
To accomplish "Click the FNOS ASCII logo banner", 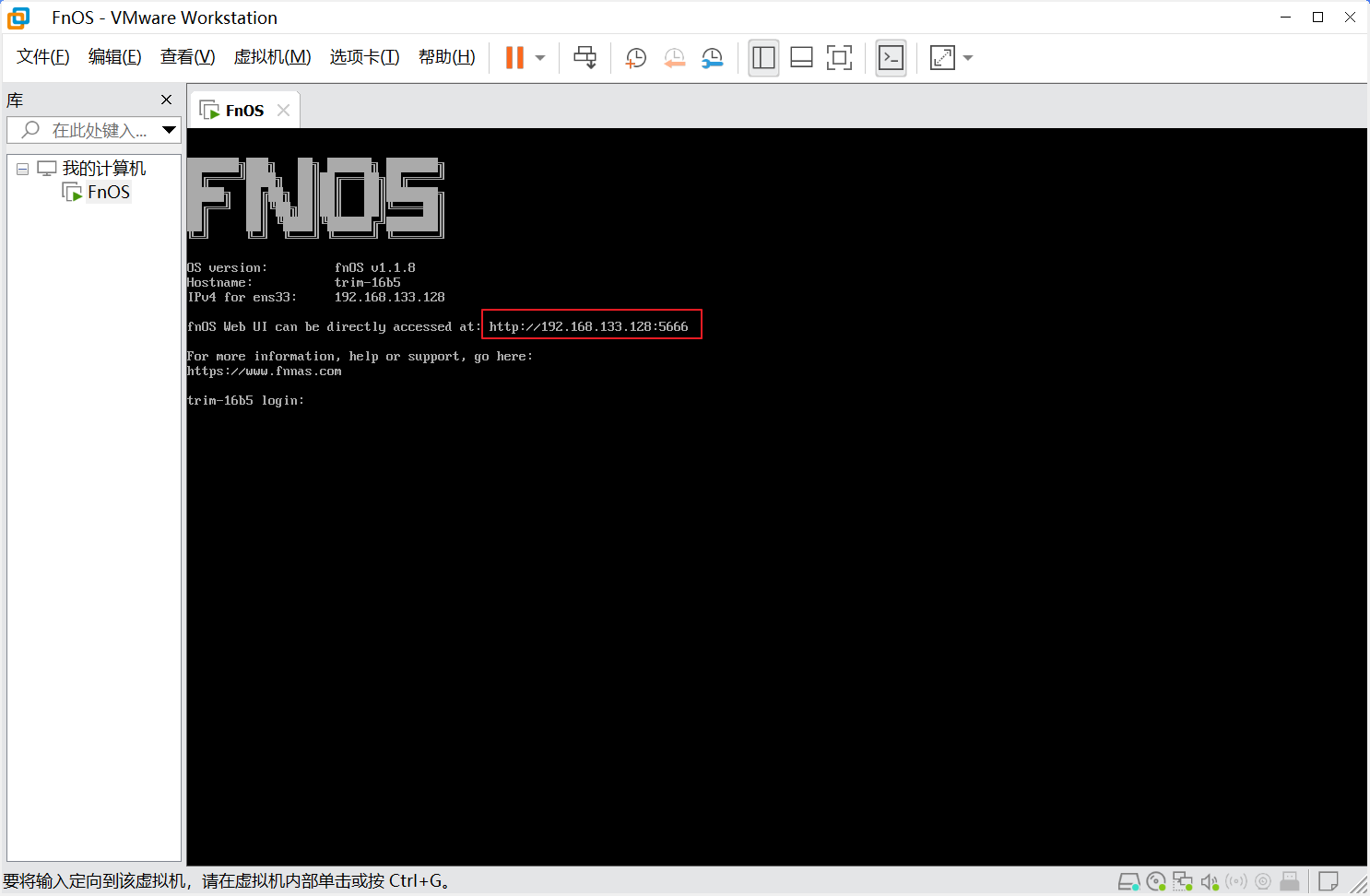I will click(x=316, y=197).
